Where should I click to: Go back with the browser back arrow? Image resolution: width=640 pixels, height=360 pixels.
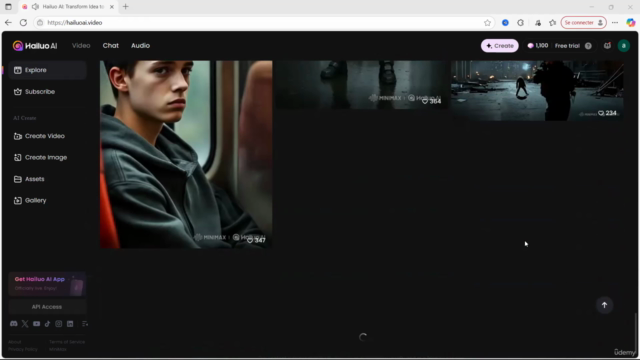coord(8,23)
